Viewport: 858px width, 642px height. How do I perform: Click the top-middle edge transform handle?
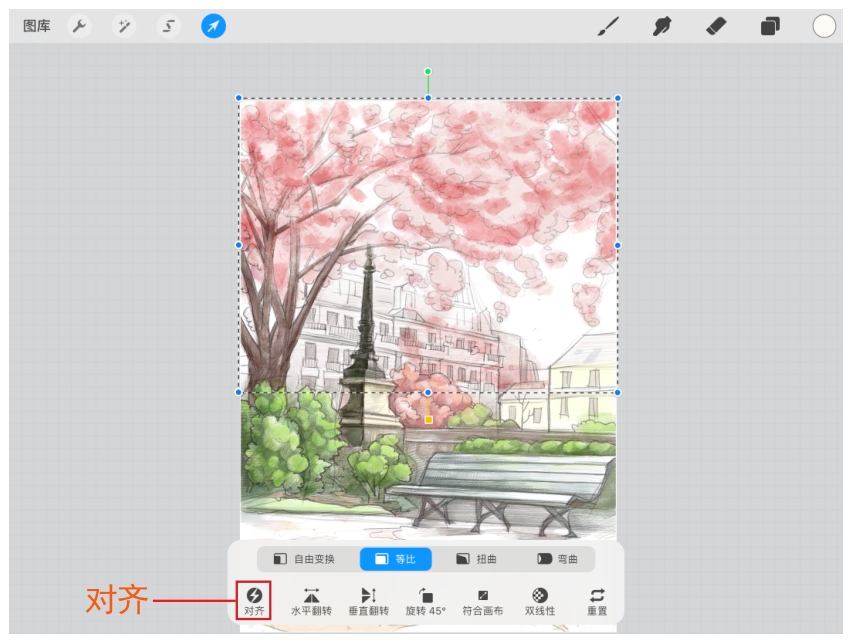coord(428,98)
